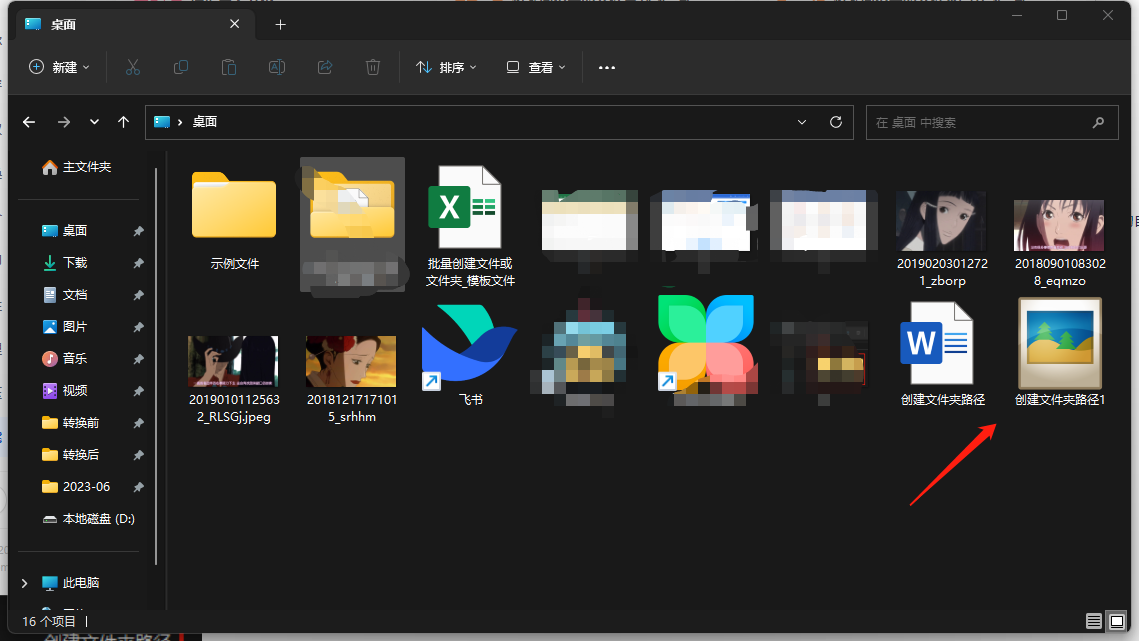The height and width of the screenshot is (641, 1139).
Task: Click the Delete trash icon
Action: click(x=372, y=67)
